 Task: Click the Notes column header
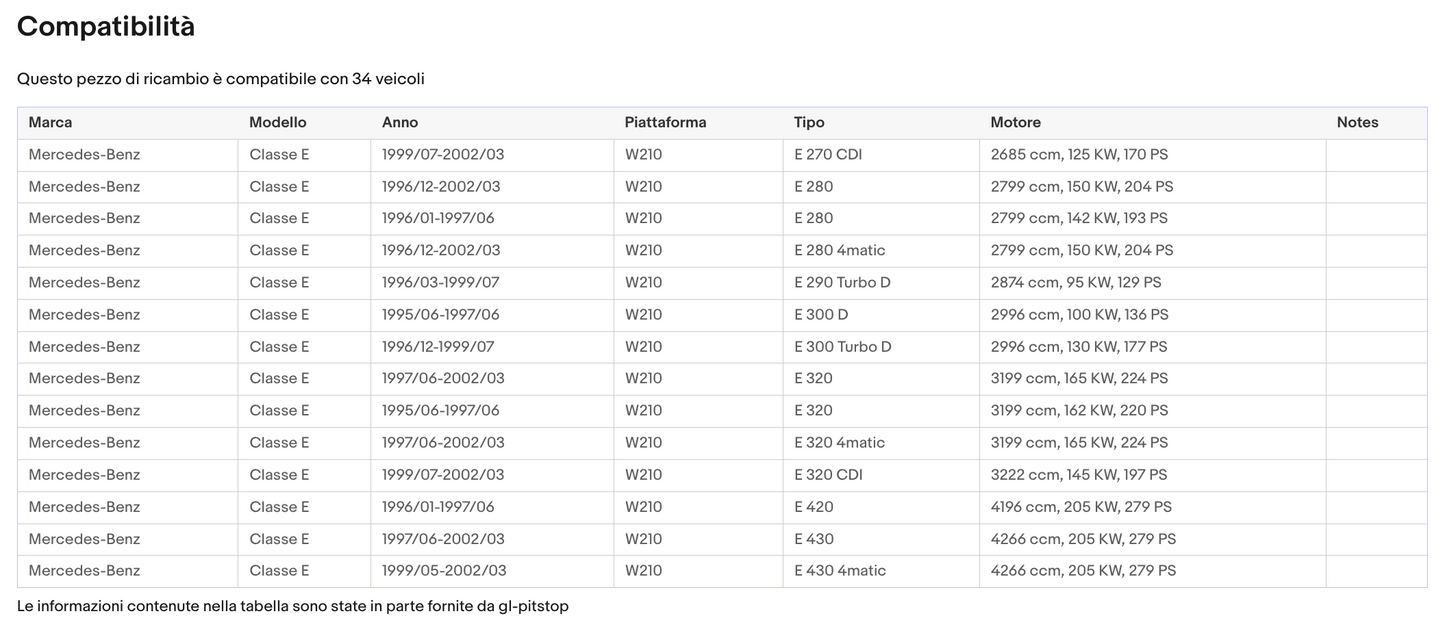point(1357,123)
